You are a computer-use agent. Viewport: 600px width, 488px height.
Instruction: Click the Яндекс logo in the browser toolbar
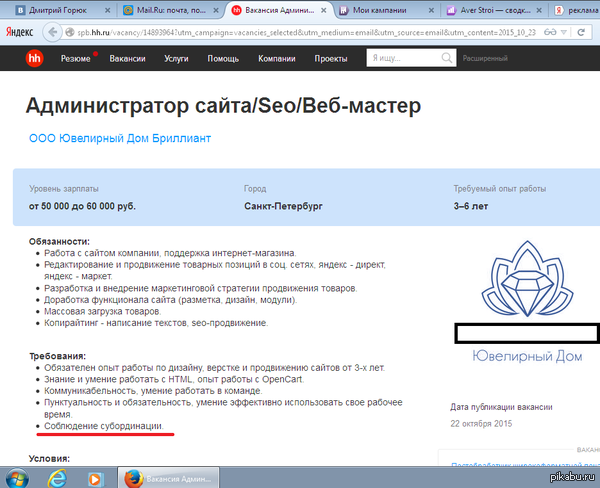(20, 32)
